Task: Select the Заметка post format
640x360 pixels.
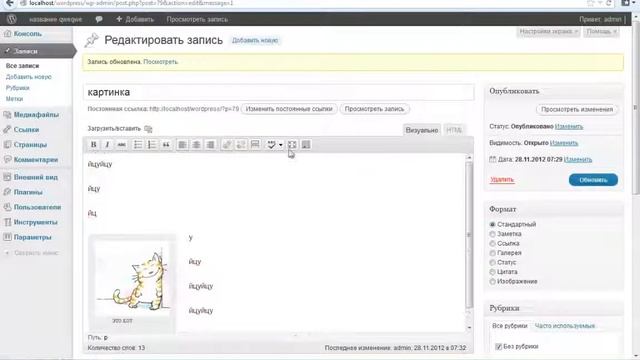Action: pyautogui.click(x=493, y=234)
